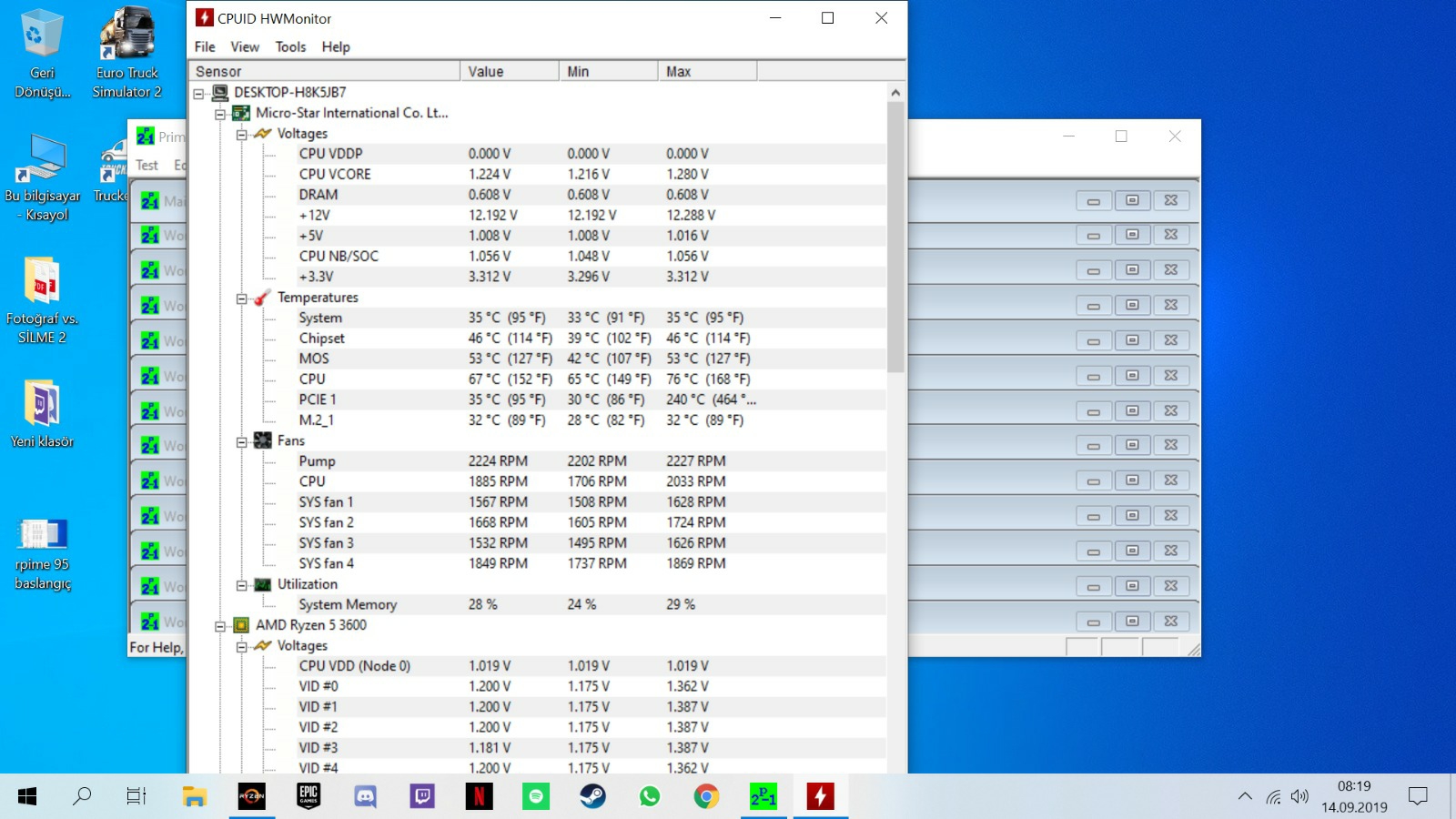Open Spotify from the taskbar
1456x819 pixels.
(x=536, y=797)
